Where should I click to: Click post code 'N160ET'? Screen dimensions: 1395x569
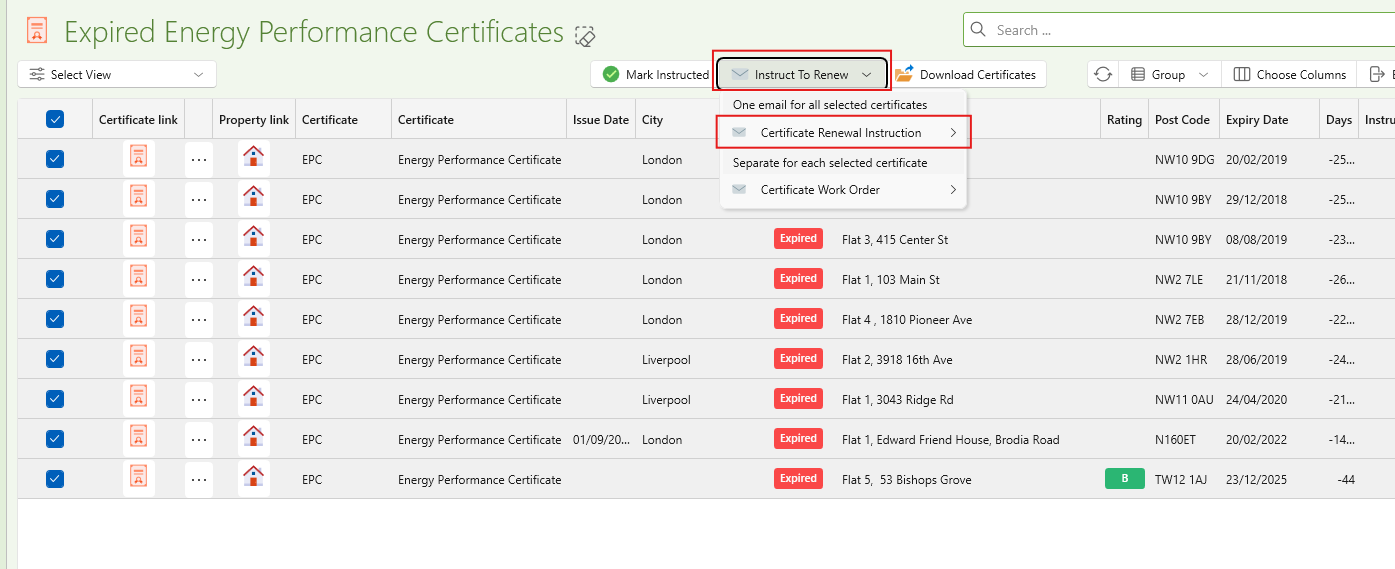[1177, 439]
